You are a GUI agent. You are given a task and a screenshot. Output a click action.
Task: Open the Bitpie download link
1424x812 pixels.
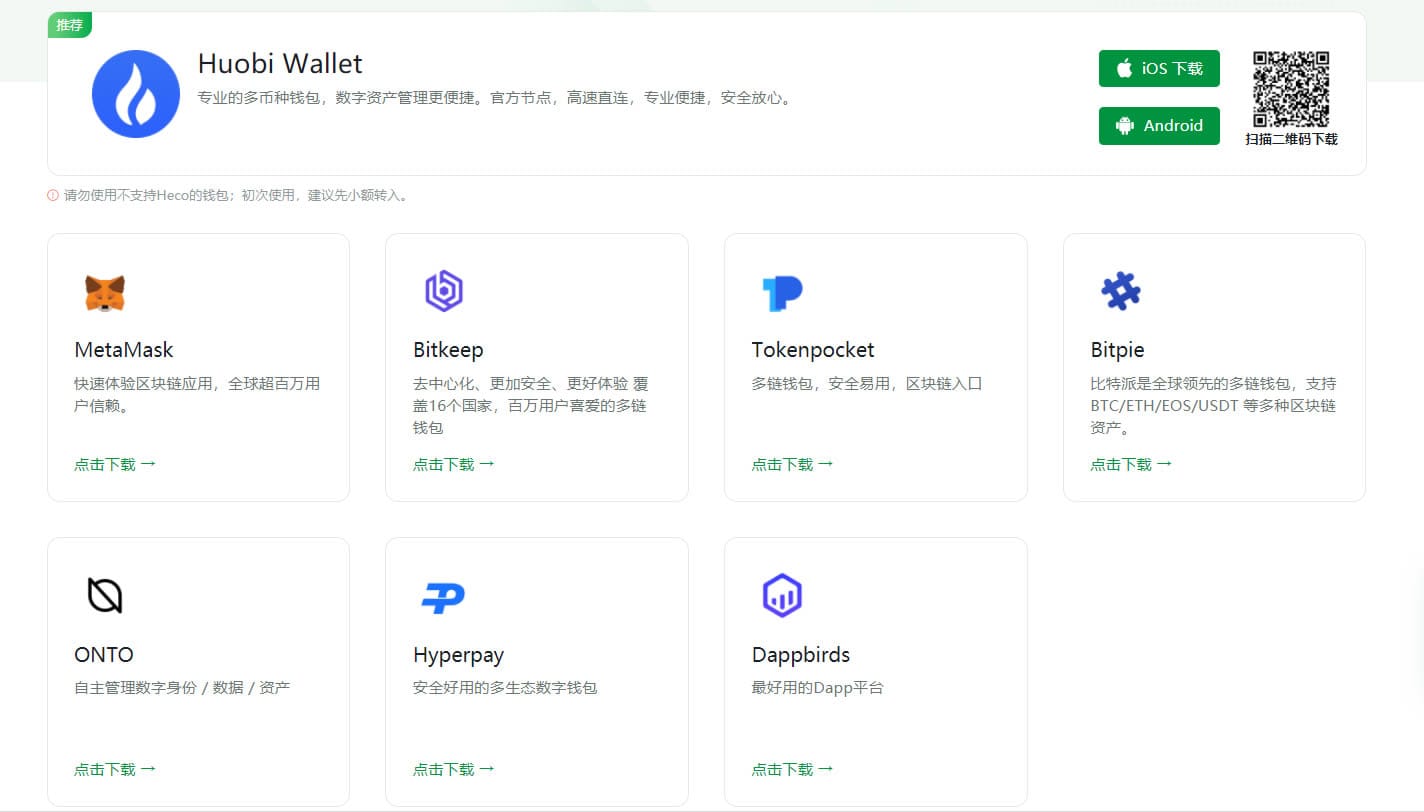[1131, 463]
